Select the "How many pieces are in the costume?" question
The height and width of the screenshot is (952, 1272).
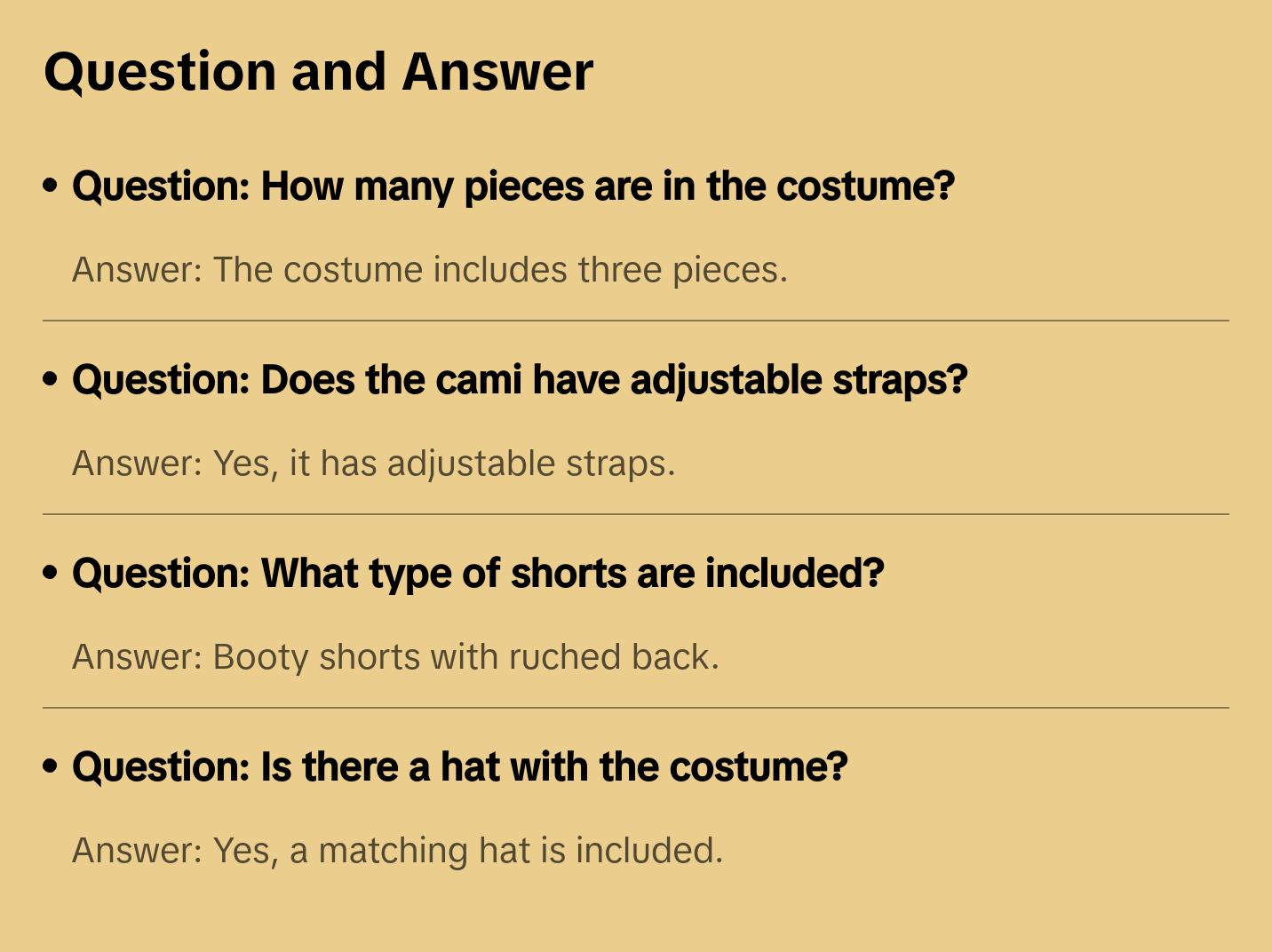tap(513, 186)
